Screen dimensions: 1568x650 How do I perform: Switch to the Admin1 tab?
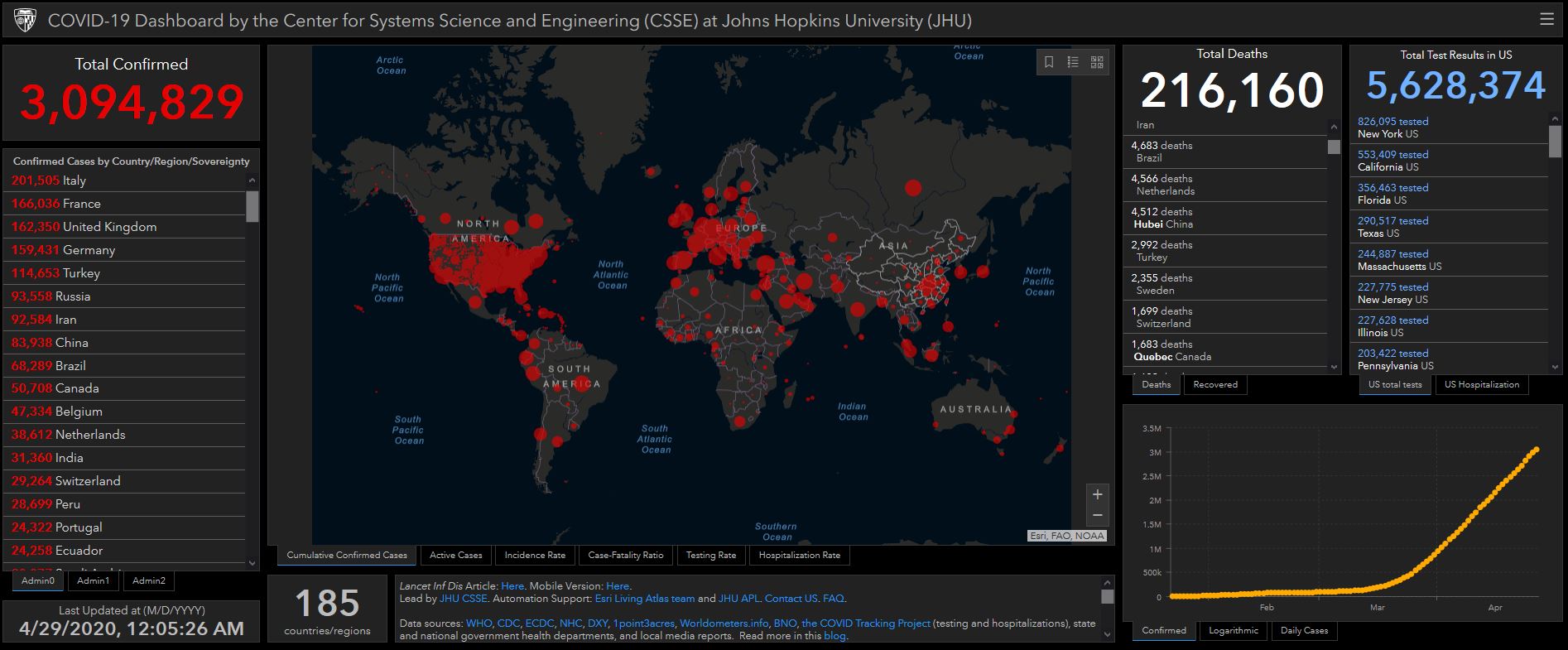click(x=94, y=580)
